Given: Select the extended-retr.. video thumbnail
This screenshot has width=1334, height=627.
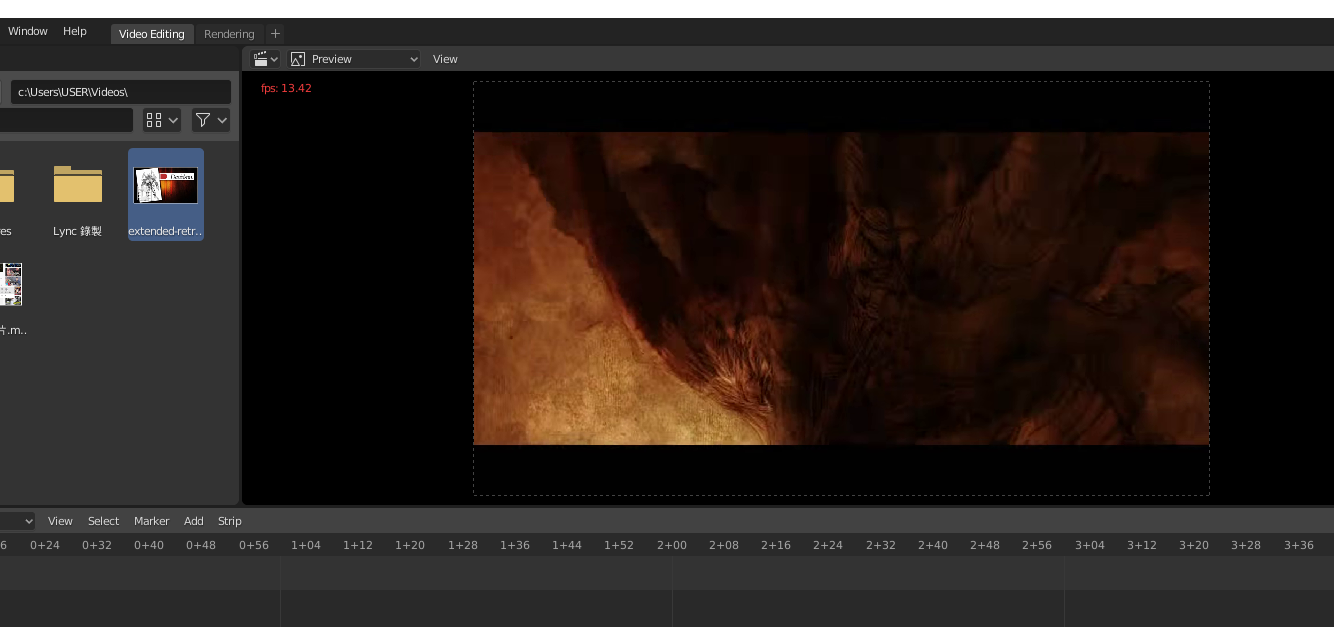Looking at the screenshot, I should (166, 194).
